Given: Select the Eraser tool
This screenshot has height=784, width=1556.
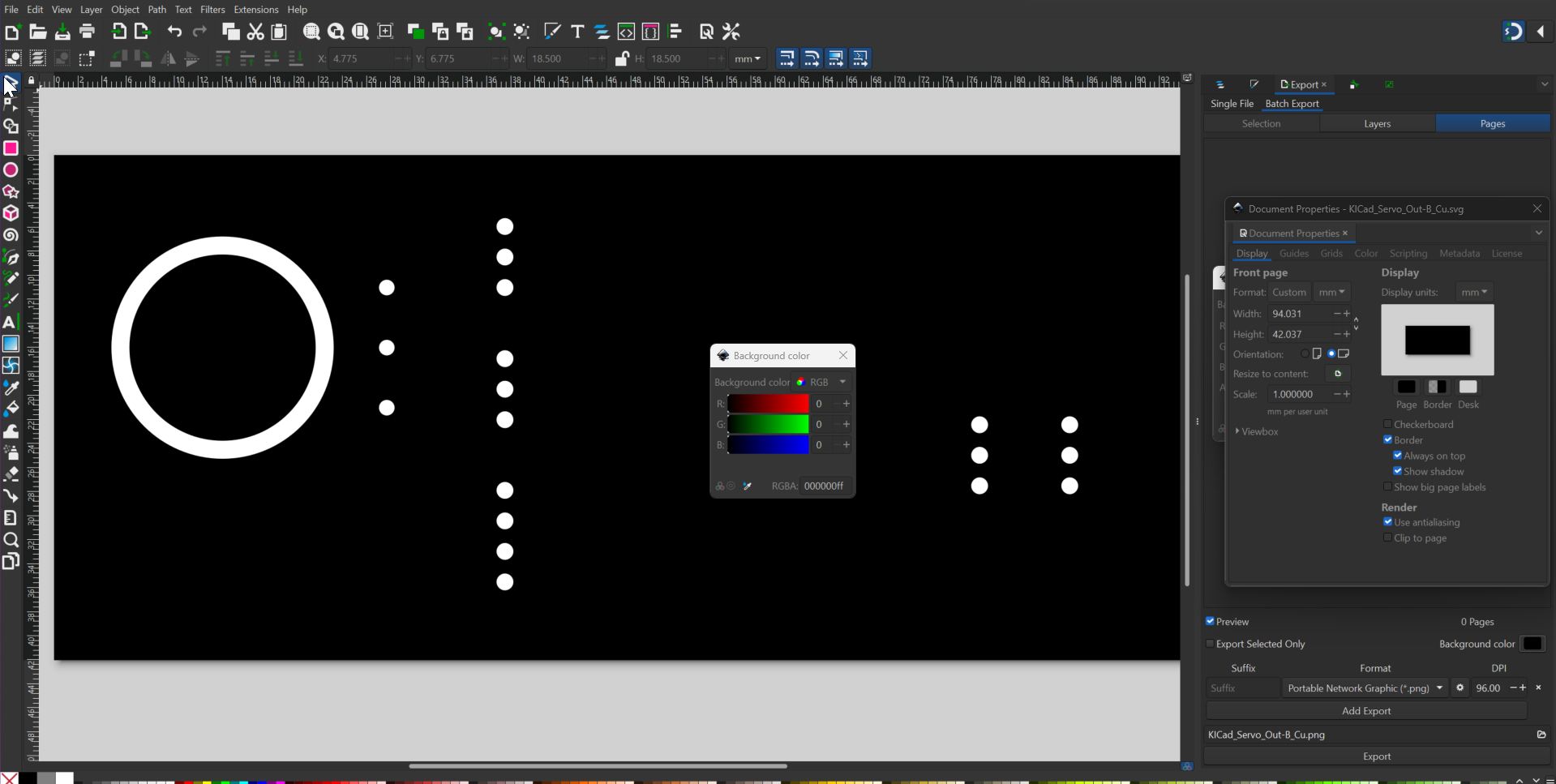Looking at the screenshot, I should [x=11, y=474].
